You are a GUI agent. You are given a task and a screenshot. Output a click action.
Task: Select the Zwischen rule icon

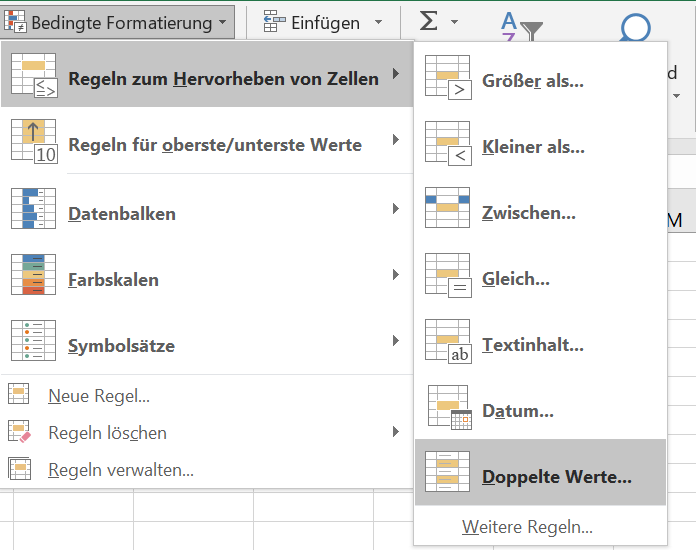(x=447, y=207)
